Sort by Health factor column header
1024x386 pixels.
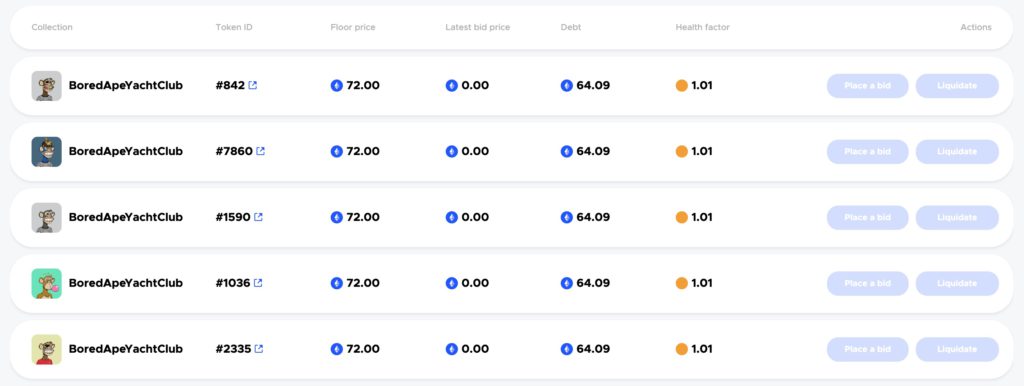pyautogui.click(x=703, y=27)
